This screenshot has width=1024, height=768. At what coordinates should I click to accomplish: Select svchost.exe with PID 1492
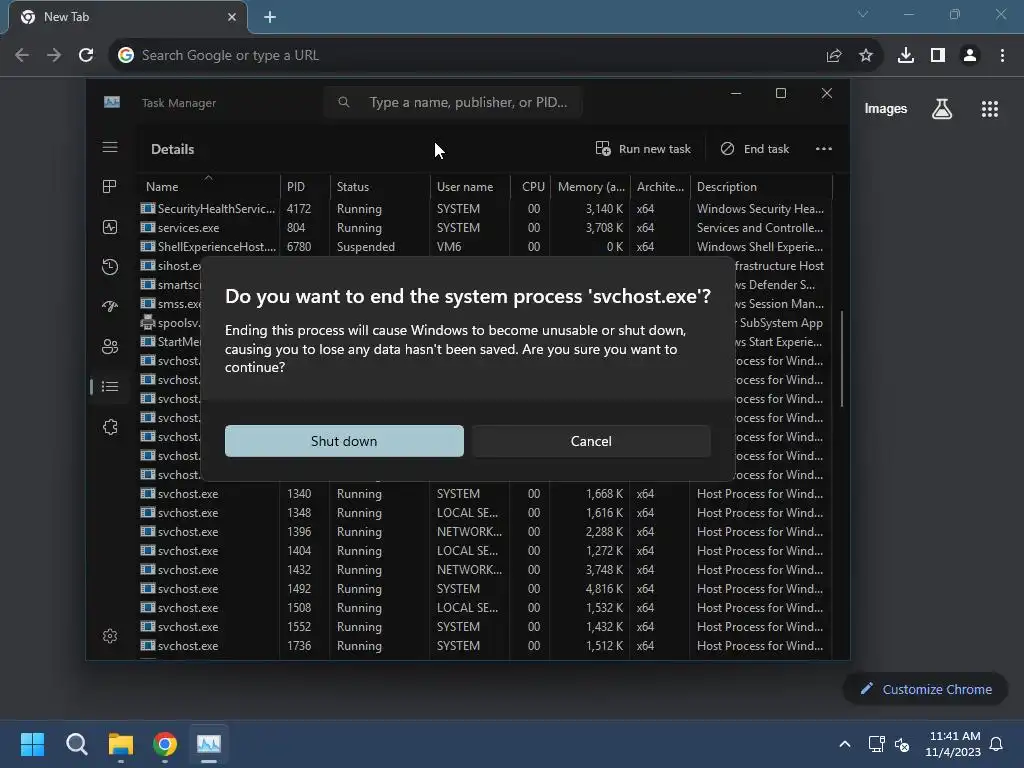click(485, 588)
